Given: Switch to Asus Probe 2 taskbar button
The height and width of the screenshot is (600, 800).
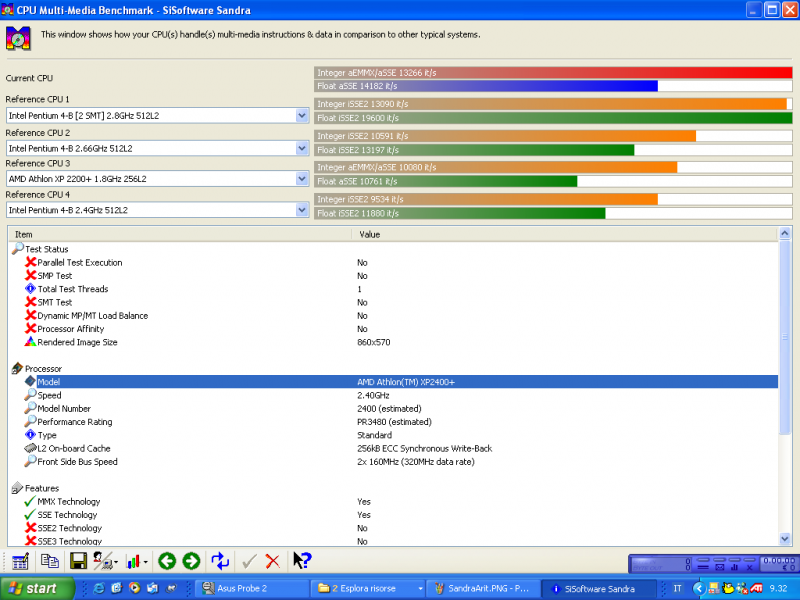Looking at the screenshot, I should pos(252,588).
